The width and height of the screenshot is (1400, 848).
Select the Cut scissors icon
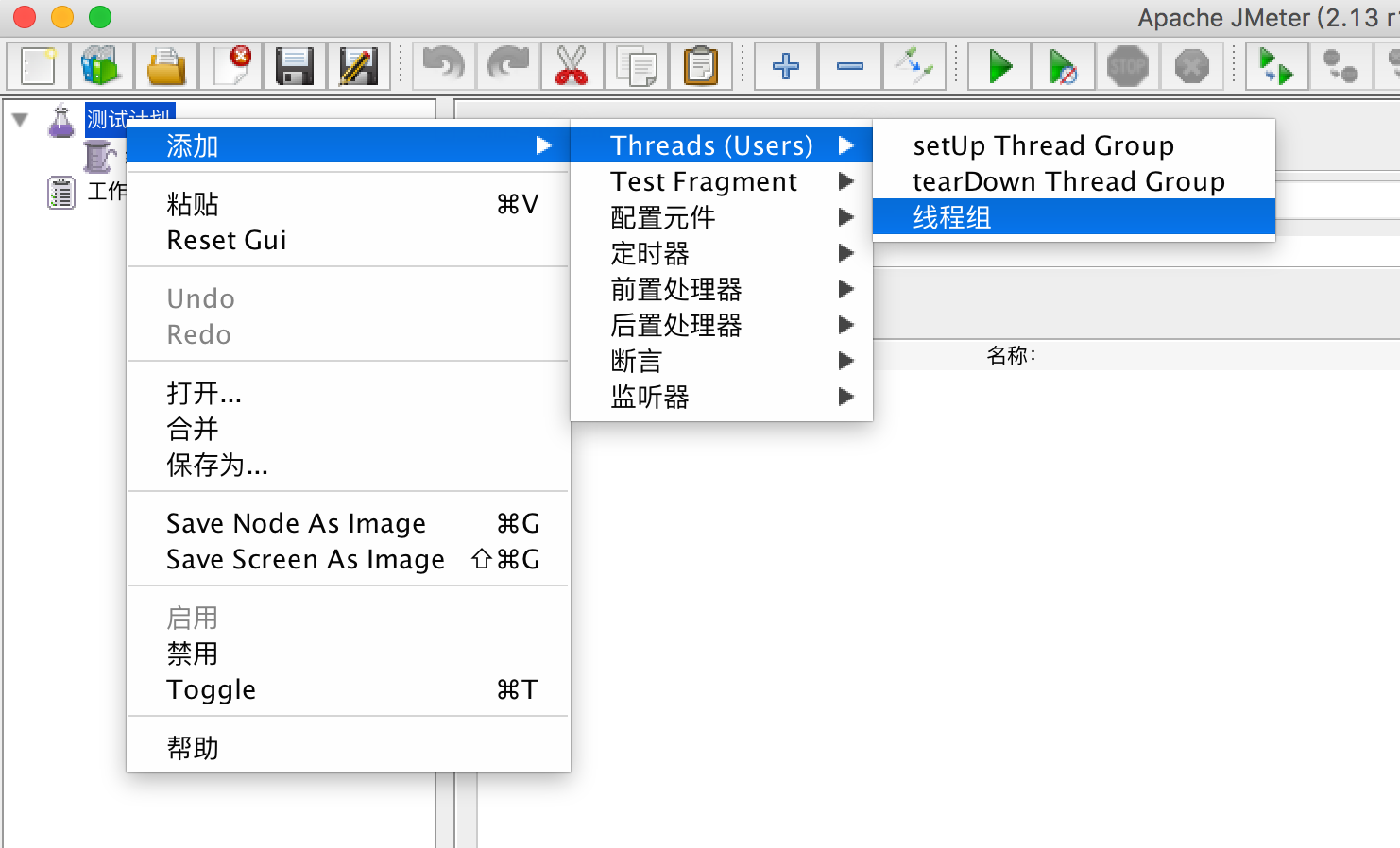[572, 67]
